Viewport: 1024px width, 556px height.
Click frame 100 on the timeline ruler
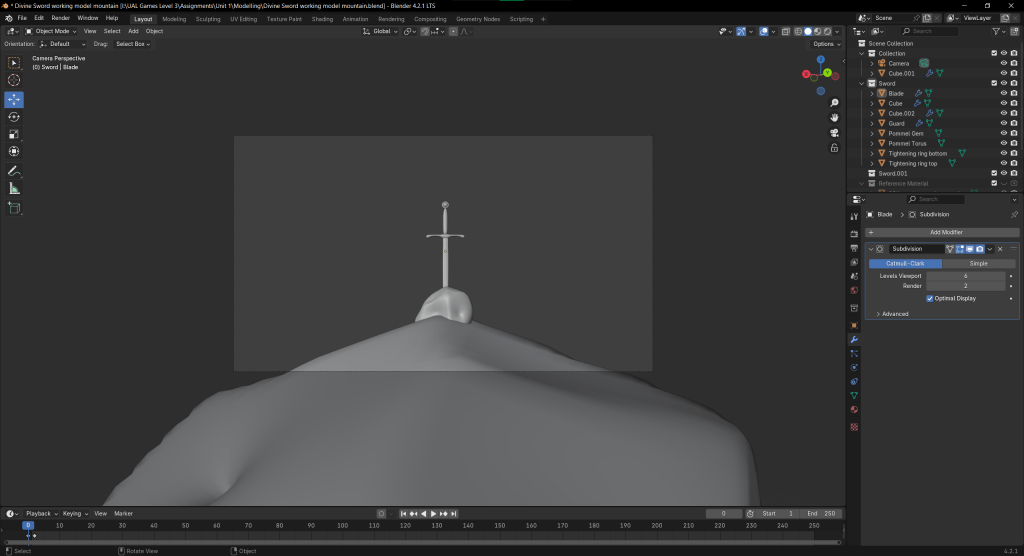point(342,525)
